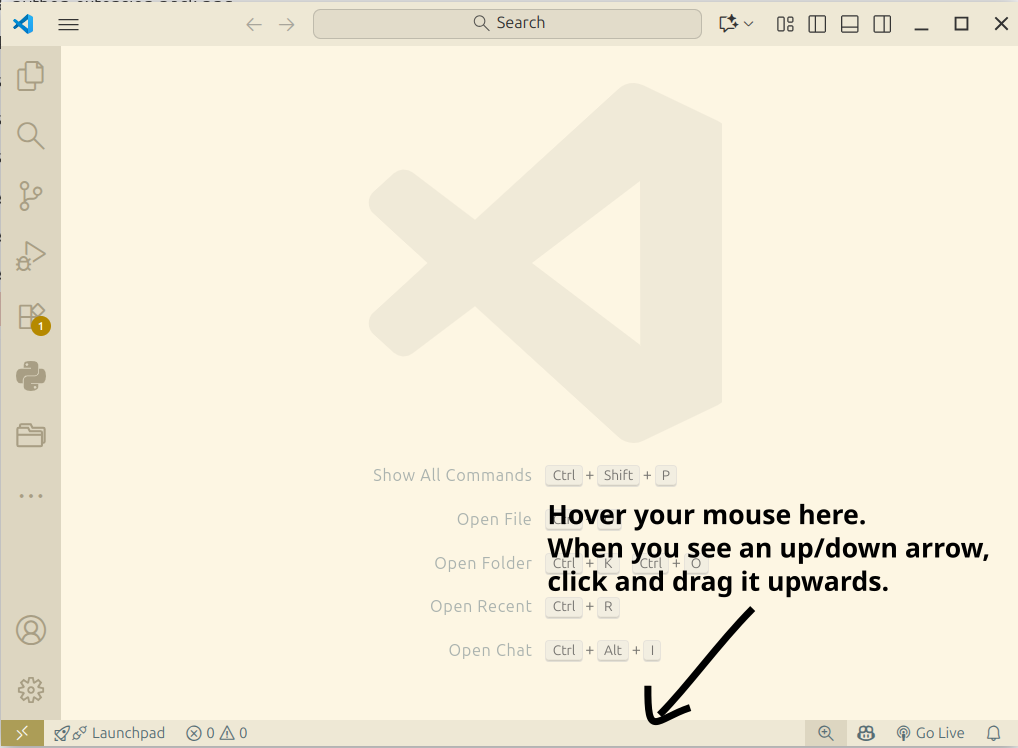Viewport: 1018px width, 748px height.
Task: Expand the chat dropdown chevron in title bar
Action: tap(749, 24)
